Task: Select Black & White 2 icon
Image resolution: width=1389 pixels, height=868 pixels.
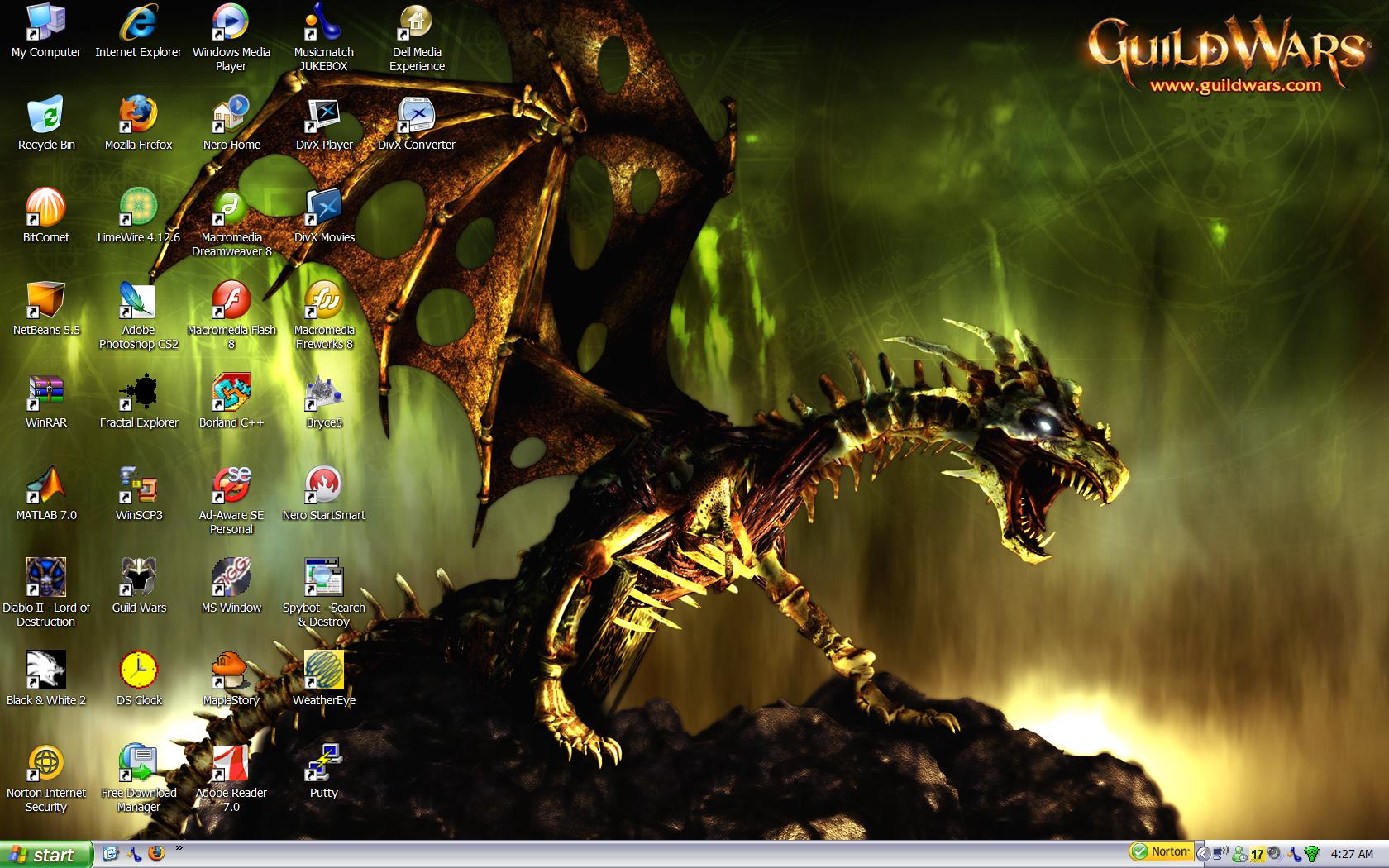Action: pyautogui.click(x=46, y=680)
